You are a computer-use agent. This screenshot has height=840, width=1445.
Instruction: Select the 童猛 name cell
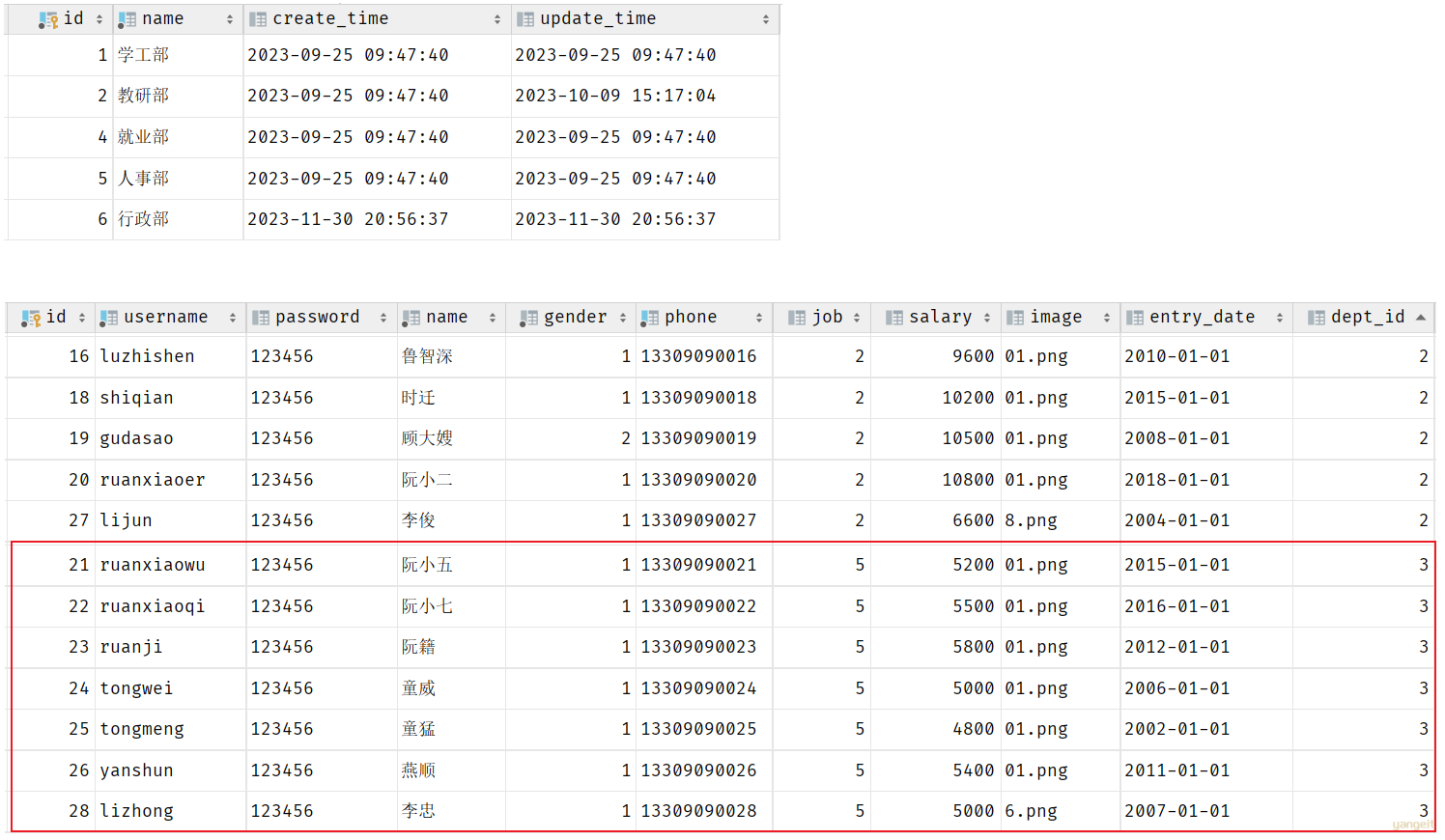(451, 729)
